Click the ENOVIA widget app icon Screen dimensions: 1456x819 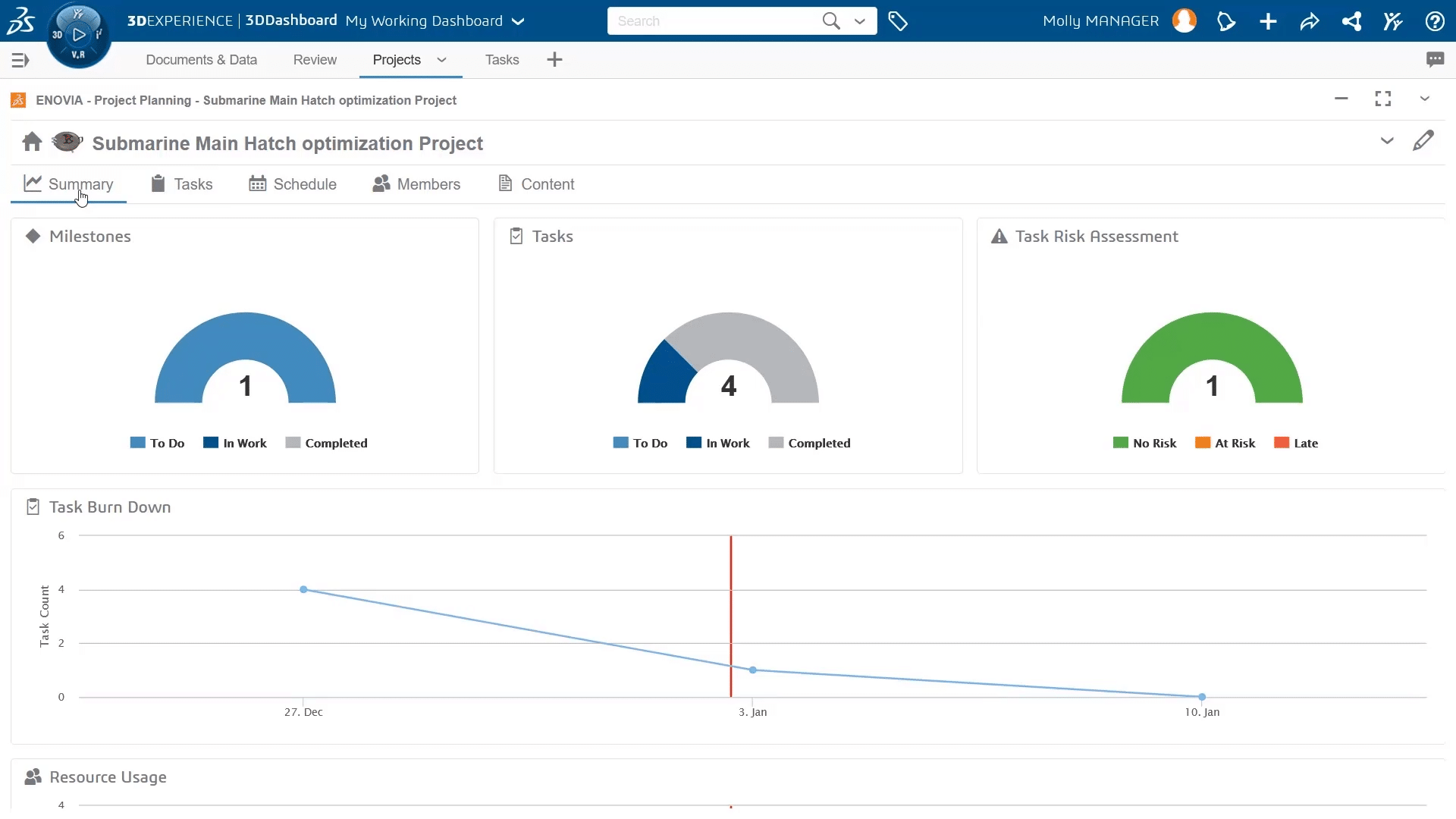click(x=18, y=100)
